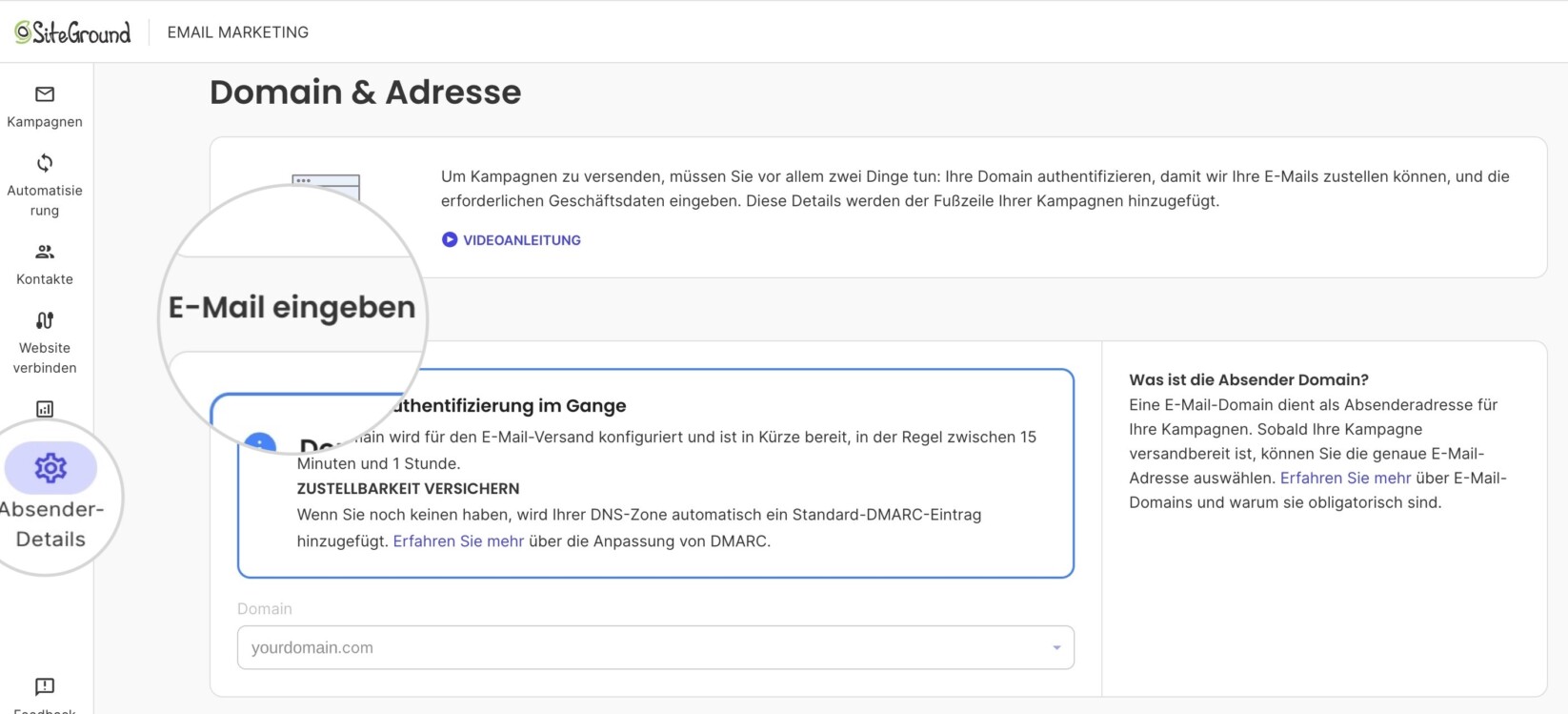Image resolution: width=1568 pixels, height=714 pixels.
Task: Click the Website verbinden label
Action: coord(45,357)
